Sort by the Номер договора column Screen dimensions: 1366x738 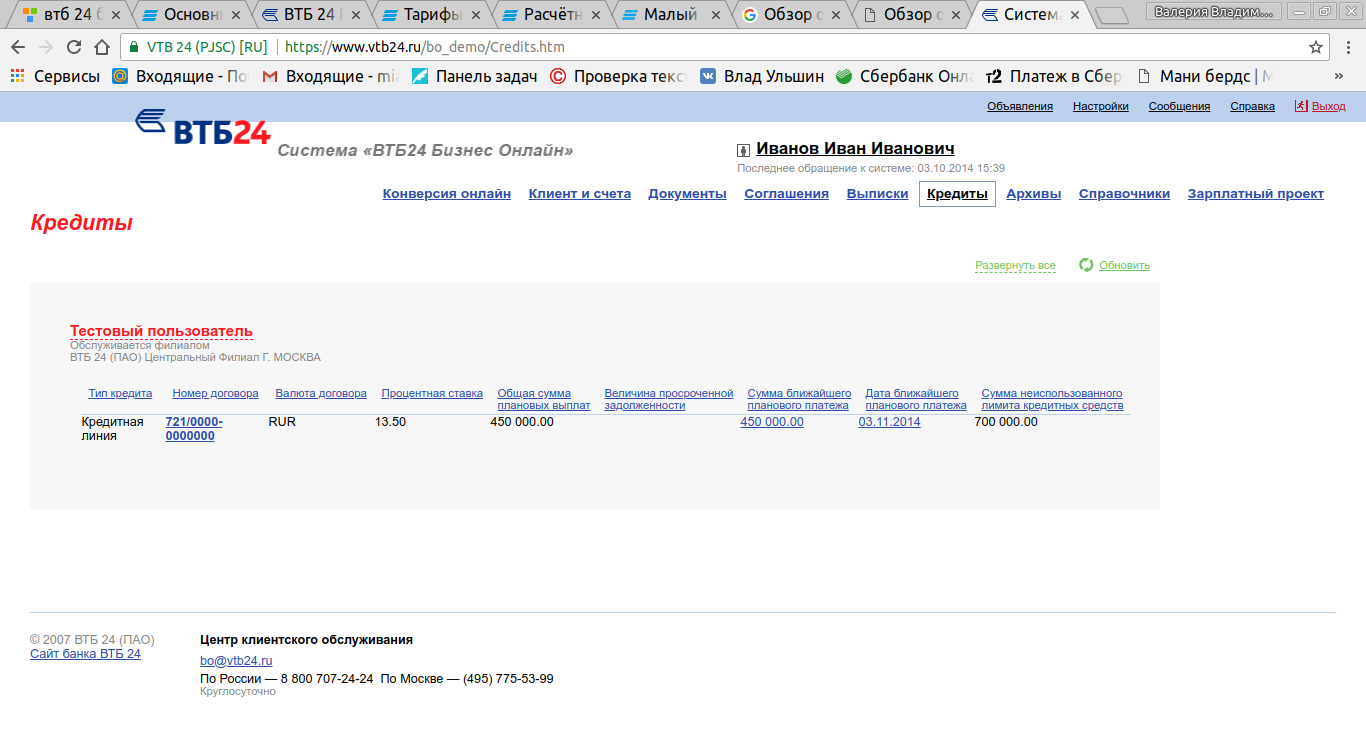click(x=215, y=393)
